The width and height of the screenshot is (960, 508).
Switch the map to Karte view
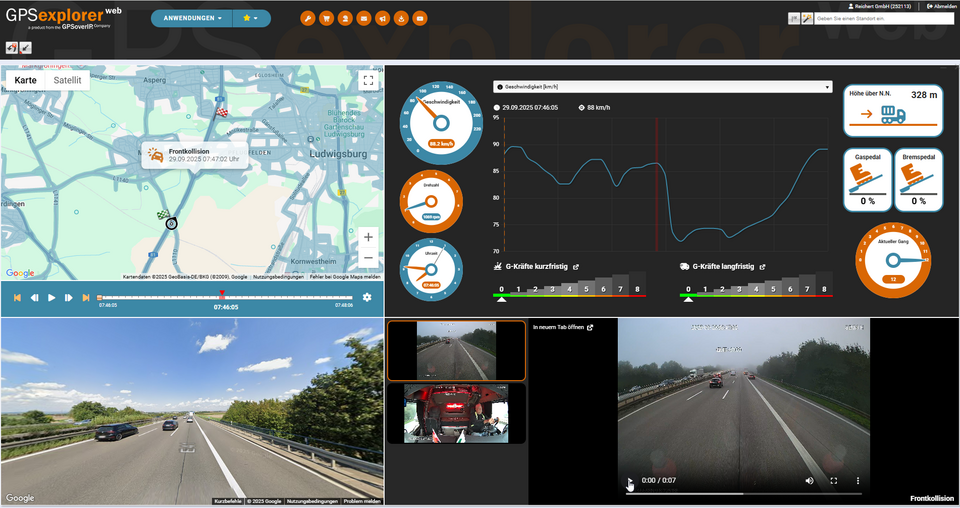[26, 80]
